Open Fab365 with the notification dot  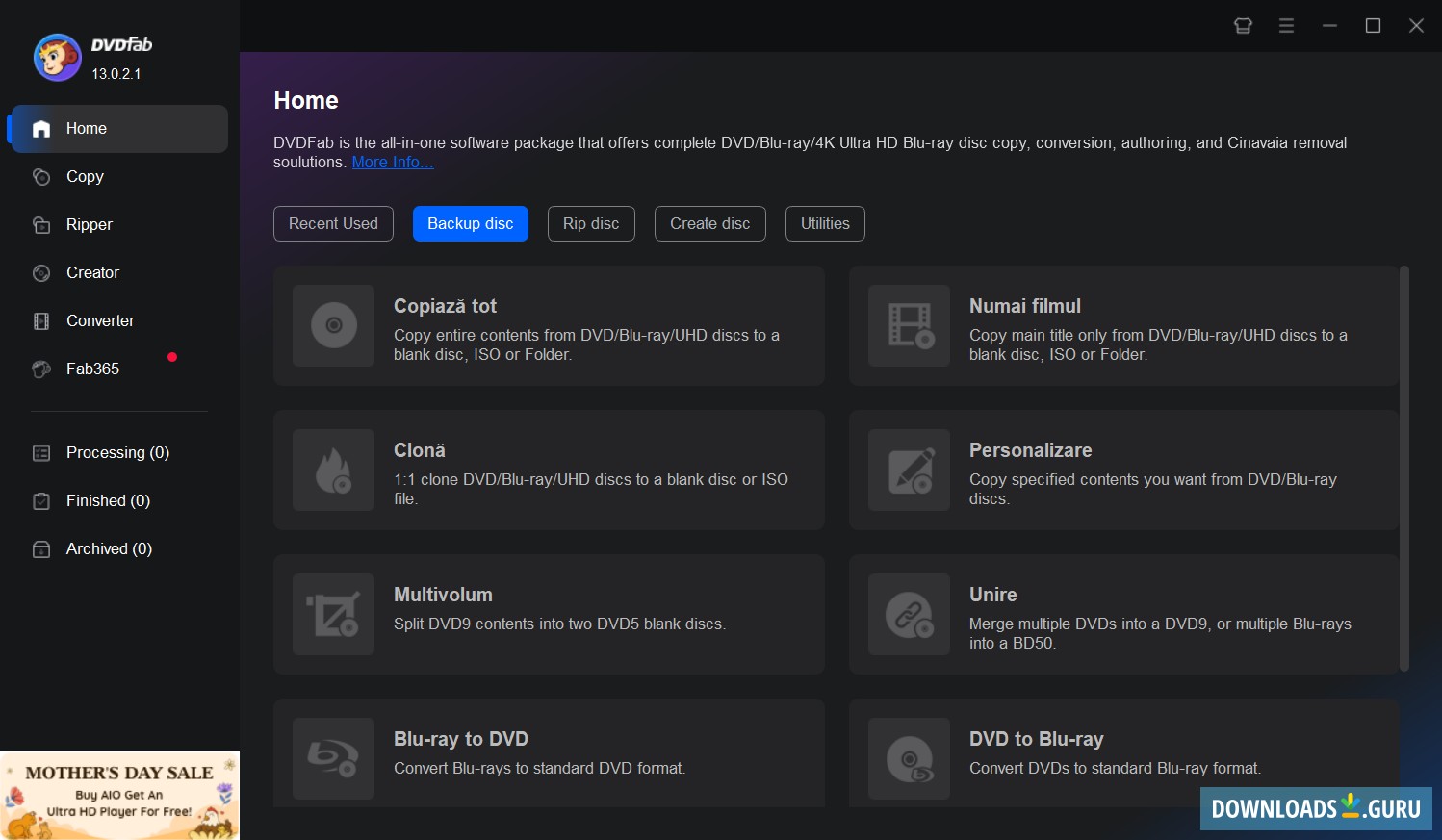tap(91, 369)
